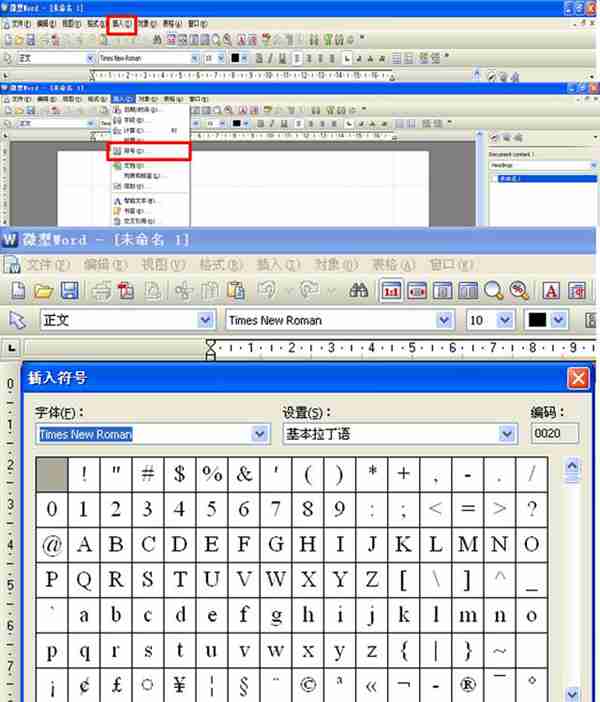The width and height of the screenshot is (600, 702).
Task: Select the & symbol cell
Action: point(244,474)
